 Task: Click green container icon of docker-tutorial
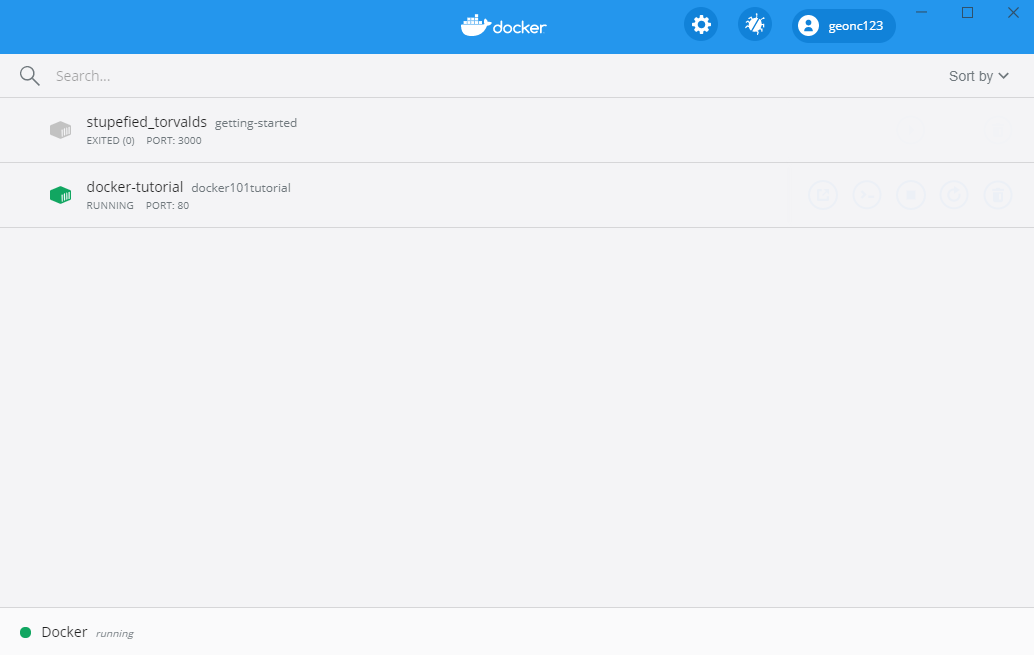pyautogui.click(x=60, y=195)
